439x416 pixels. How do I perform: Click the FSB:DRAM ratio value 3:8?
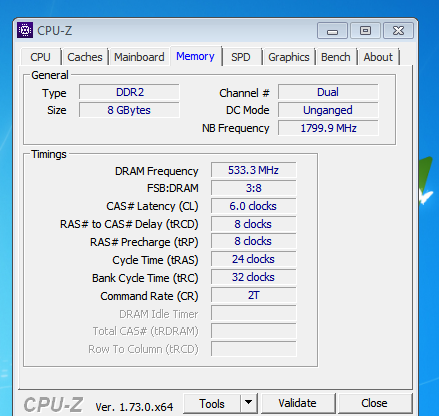point(253,188)
